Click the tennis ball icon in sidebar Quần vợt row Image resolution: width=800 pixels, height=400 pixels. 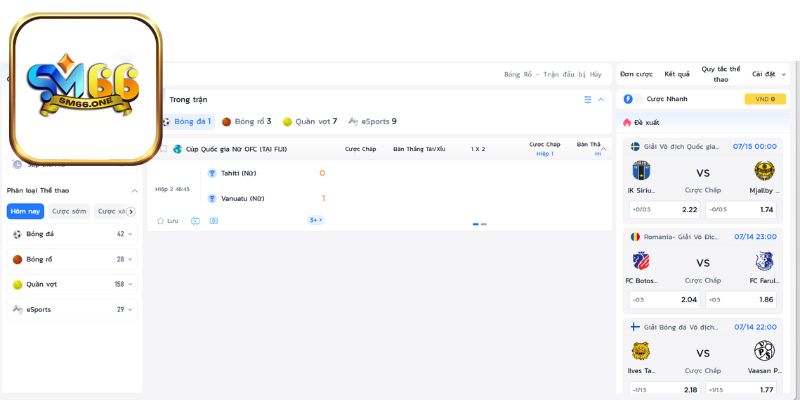(17, 284)
